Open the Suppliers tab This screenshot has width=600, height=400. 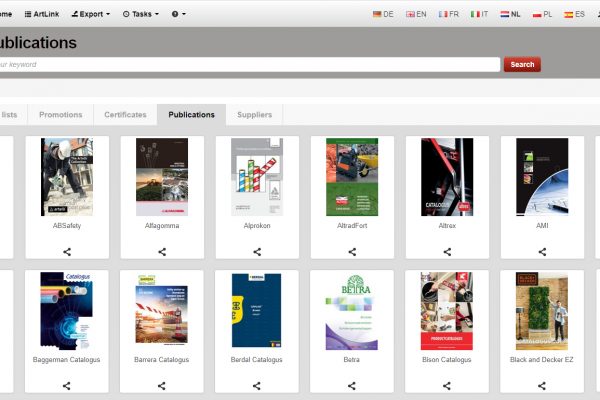click(x=254, y=115)
